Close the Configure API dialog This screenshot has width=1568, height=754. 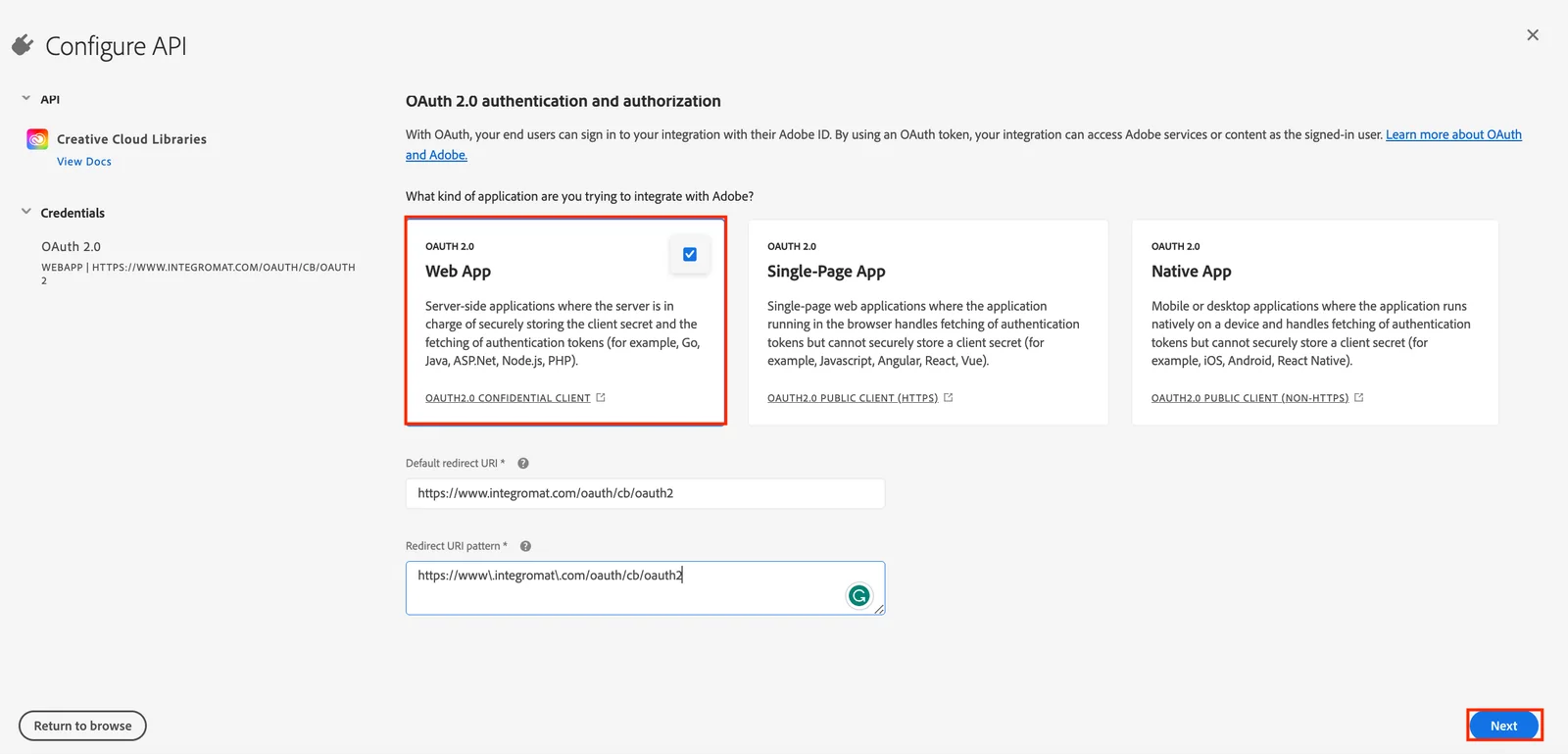pos(1533,35)
